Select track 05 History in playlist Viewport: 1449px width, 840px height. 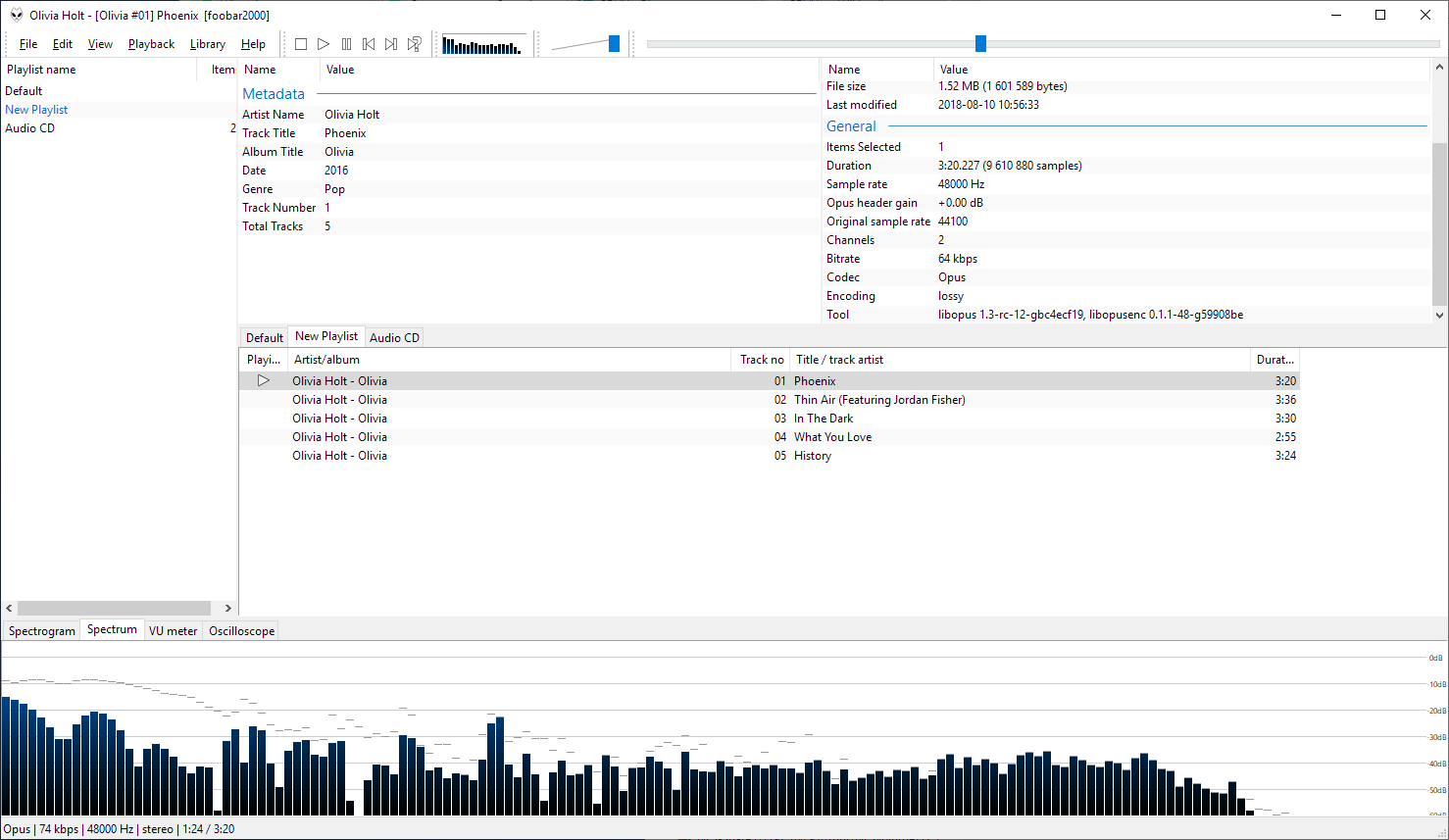(812, 456)
